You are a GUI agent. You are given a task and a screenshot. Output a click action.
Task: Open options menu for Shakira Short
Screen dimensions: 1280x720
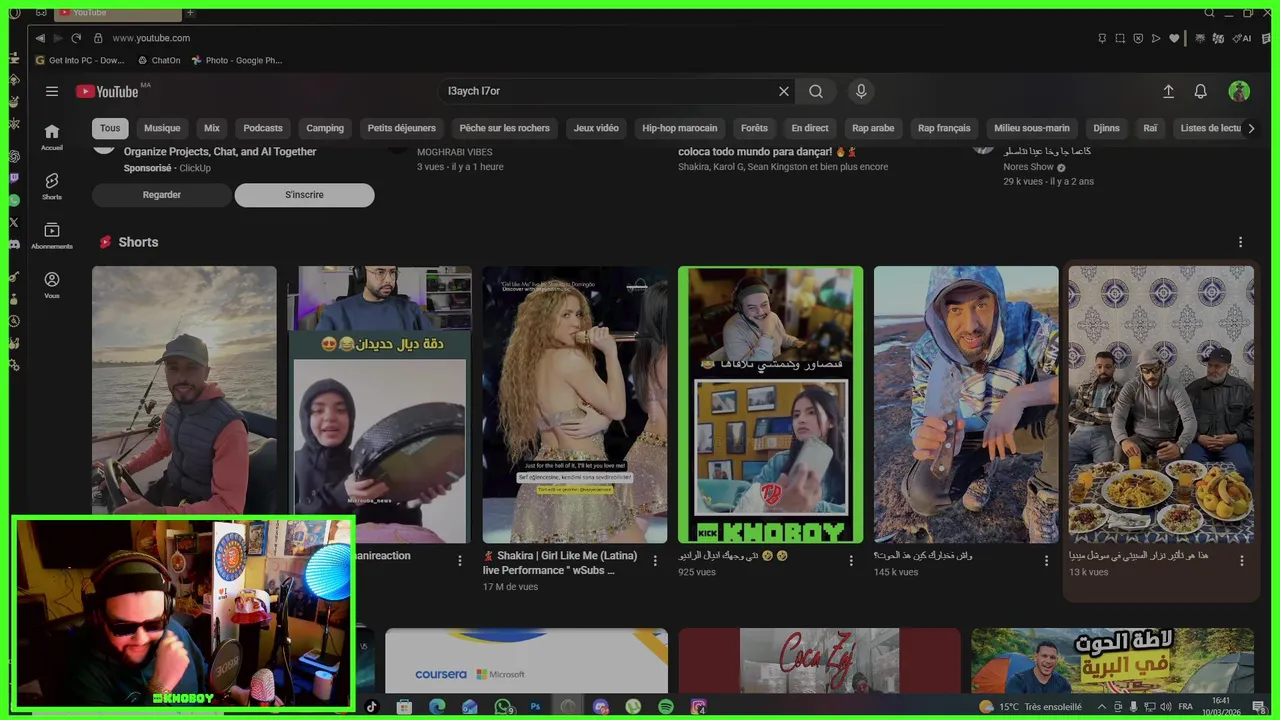(655, 561)
